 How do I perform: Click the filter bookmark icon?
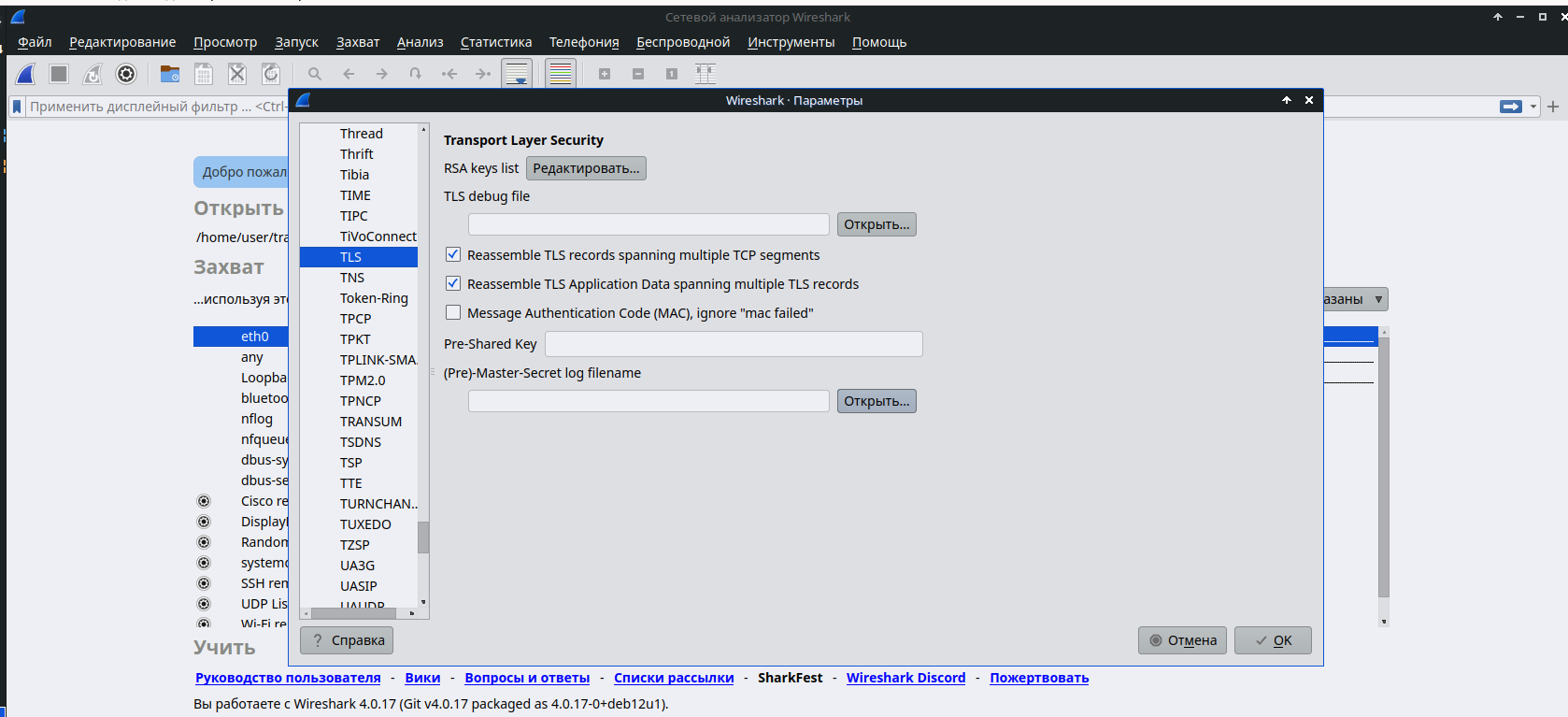(x=17, y=107)
